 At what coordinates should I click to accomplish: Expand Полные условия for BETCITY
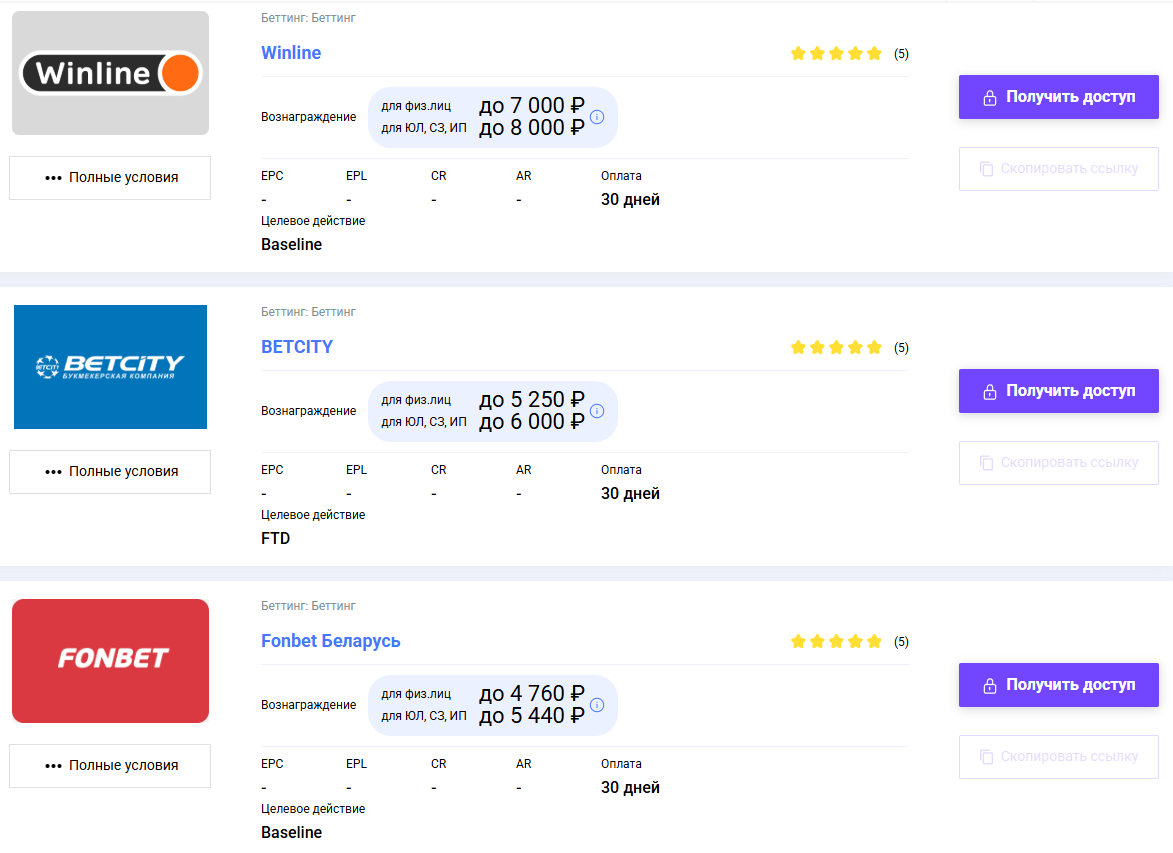(x=110, y=472)
